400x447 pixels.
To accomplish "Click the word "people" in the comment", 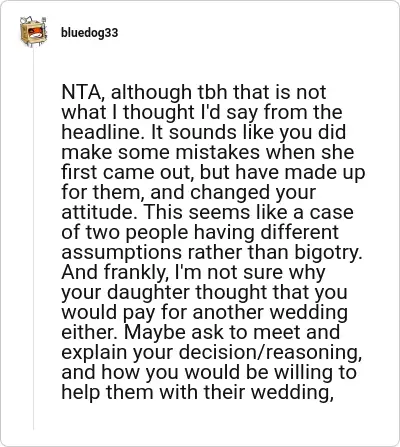I will (157, 233).
